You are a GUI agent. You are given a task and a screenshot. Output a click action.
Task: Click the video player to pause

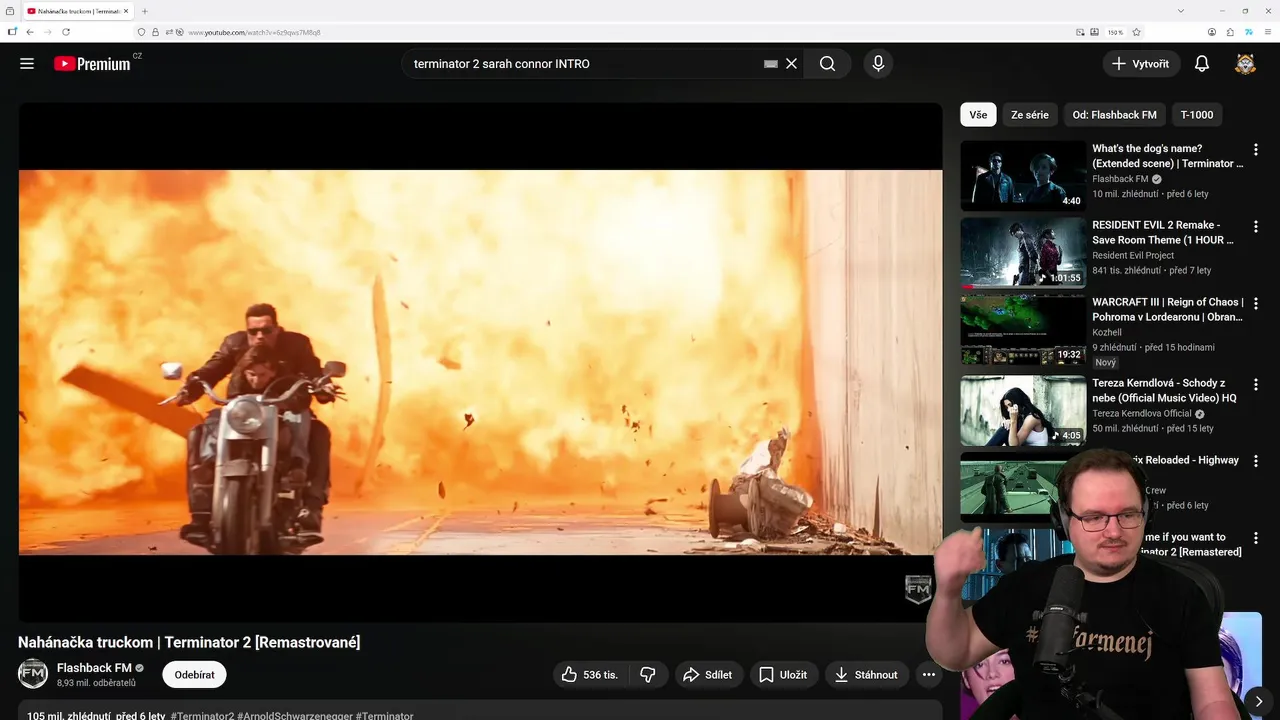pyautogui.click(x=480, y=362)
